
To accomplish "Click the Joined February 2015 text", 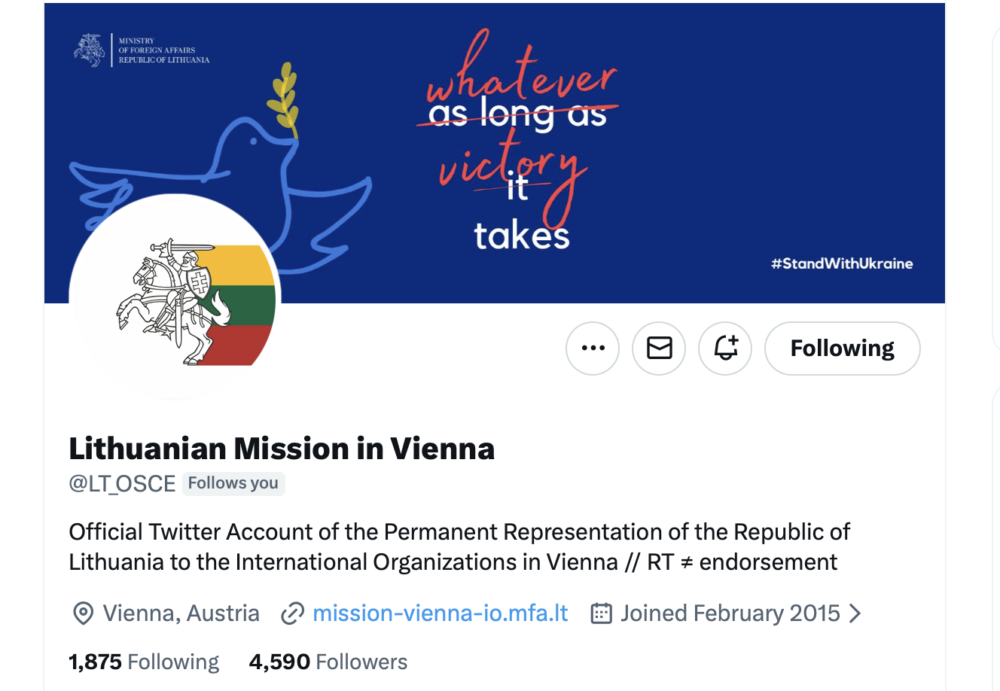I will point(730,613).
